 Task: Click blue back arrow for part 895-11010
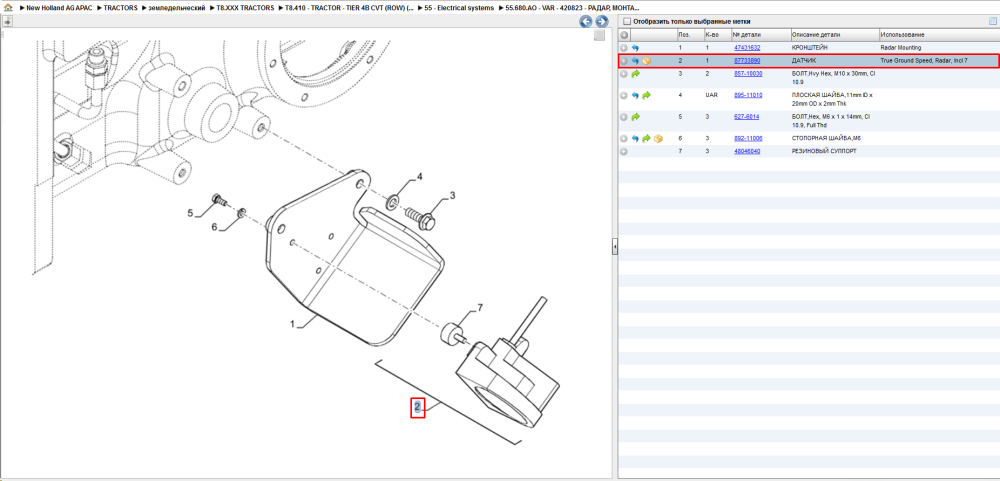click(x=635, y=95)
